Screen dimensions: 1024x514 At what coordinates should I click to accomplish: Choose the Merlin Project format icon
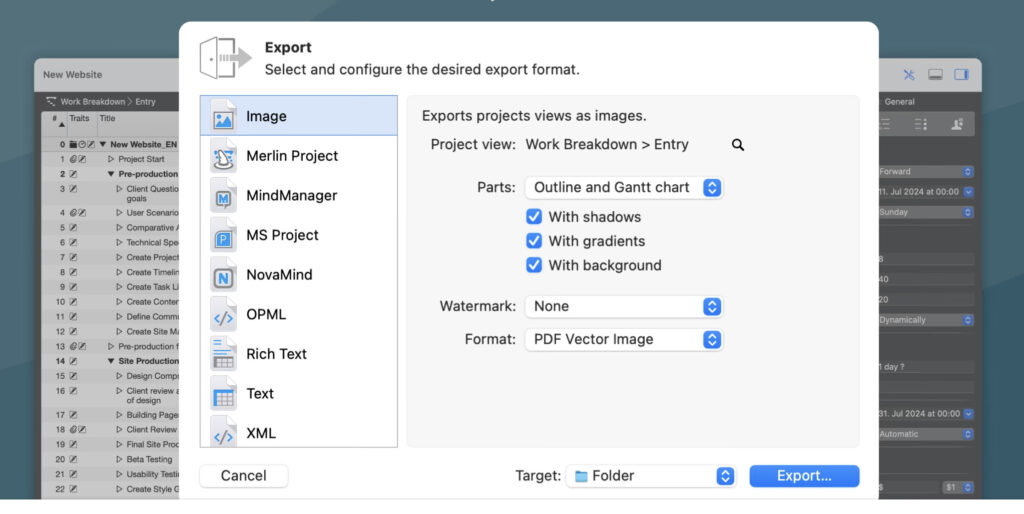[224, 156]
